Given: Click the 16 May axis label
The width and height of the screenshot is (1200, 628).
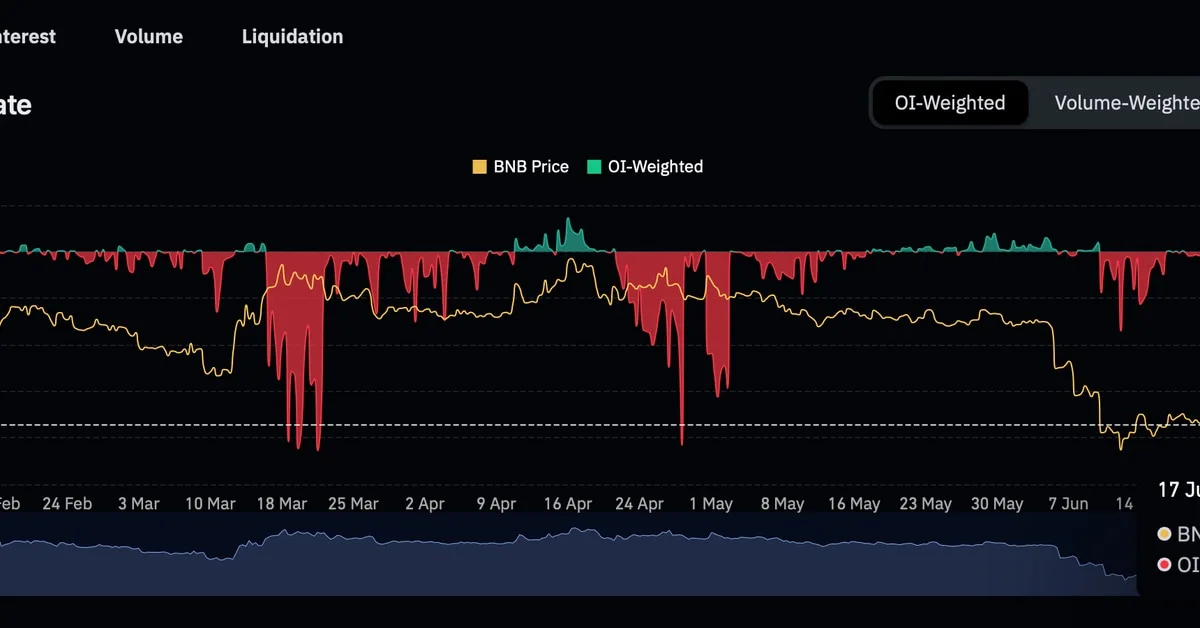Looking at the screenshot, I should point(855,503).
